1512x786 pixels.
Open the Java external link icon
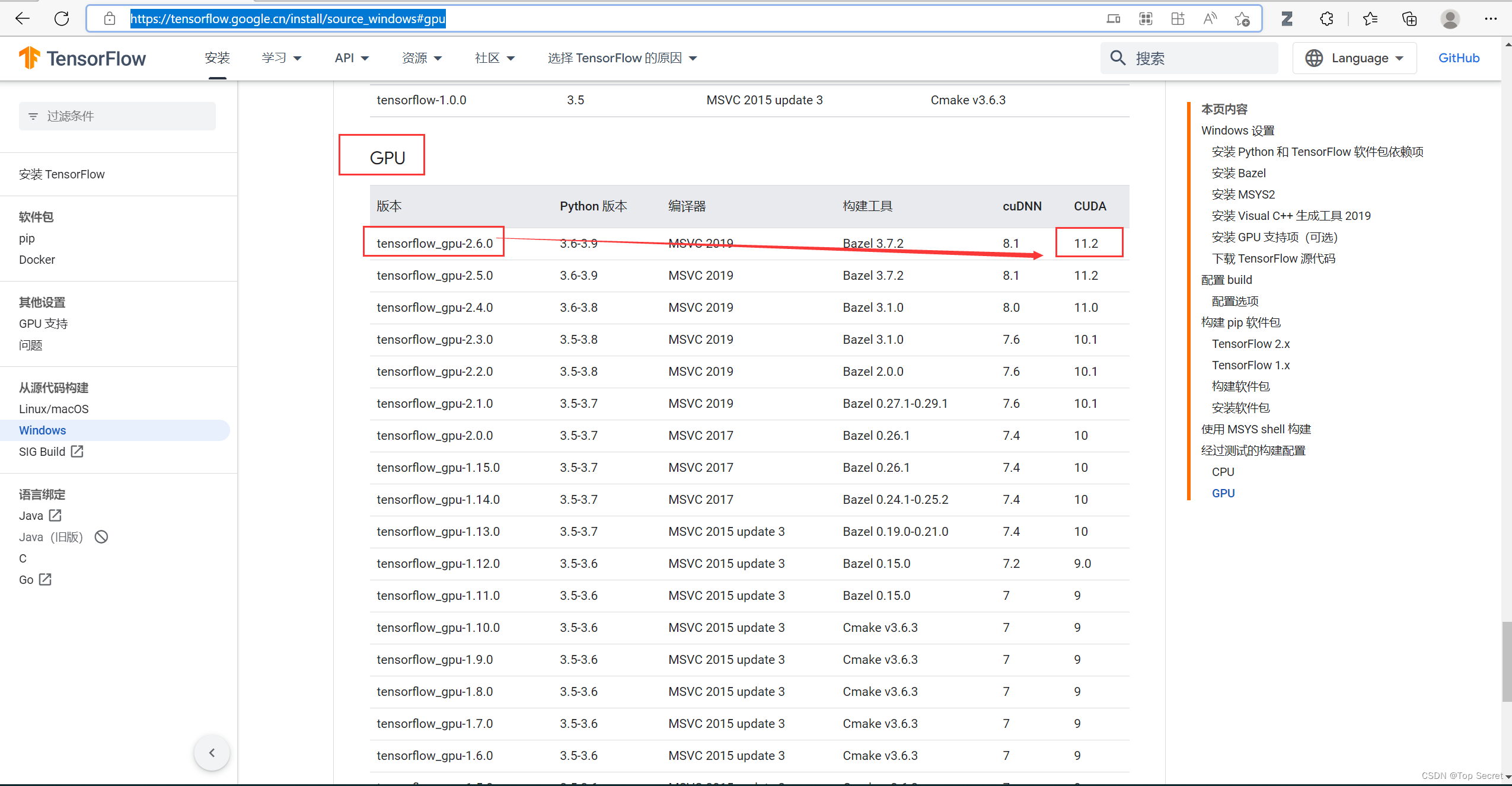pyautogui.click(x=55, y=515)
